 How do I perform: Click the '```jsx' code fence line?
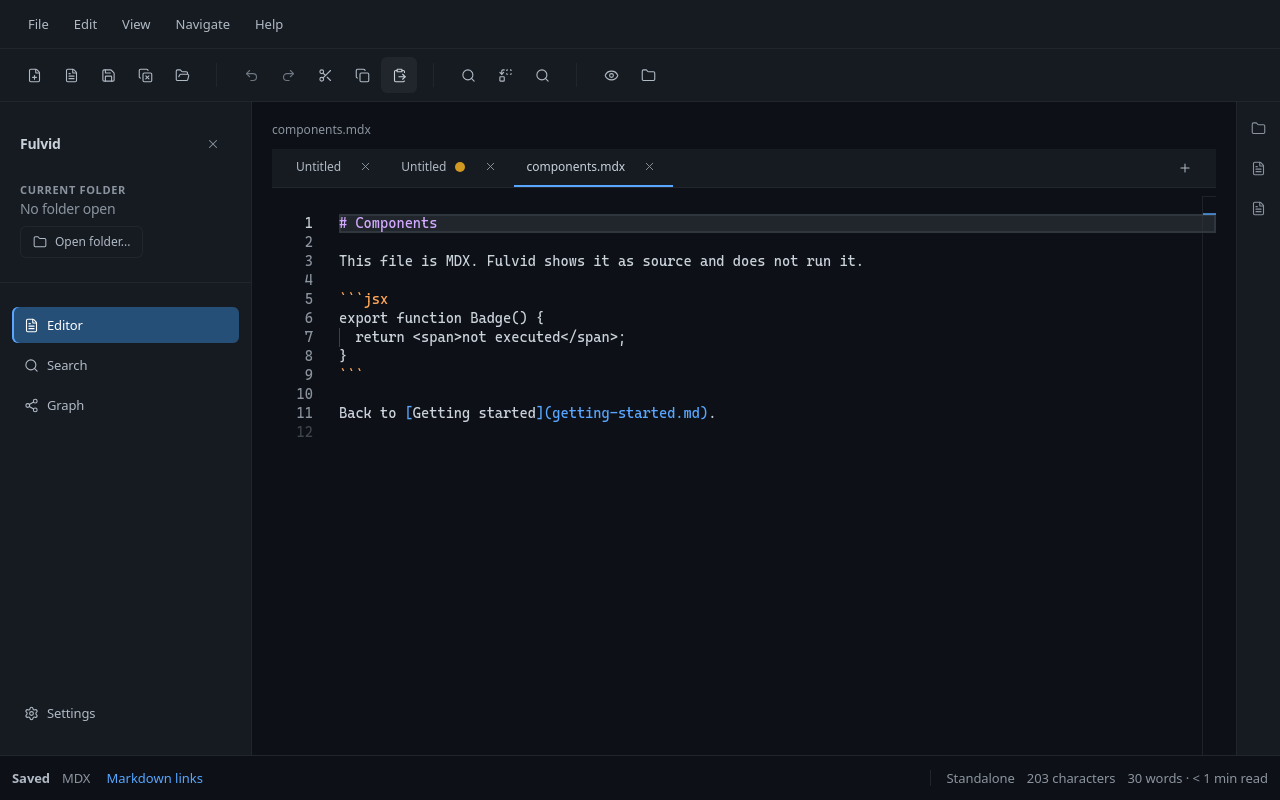coord(363,299)
